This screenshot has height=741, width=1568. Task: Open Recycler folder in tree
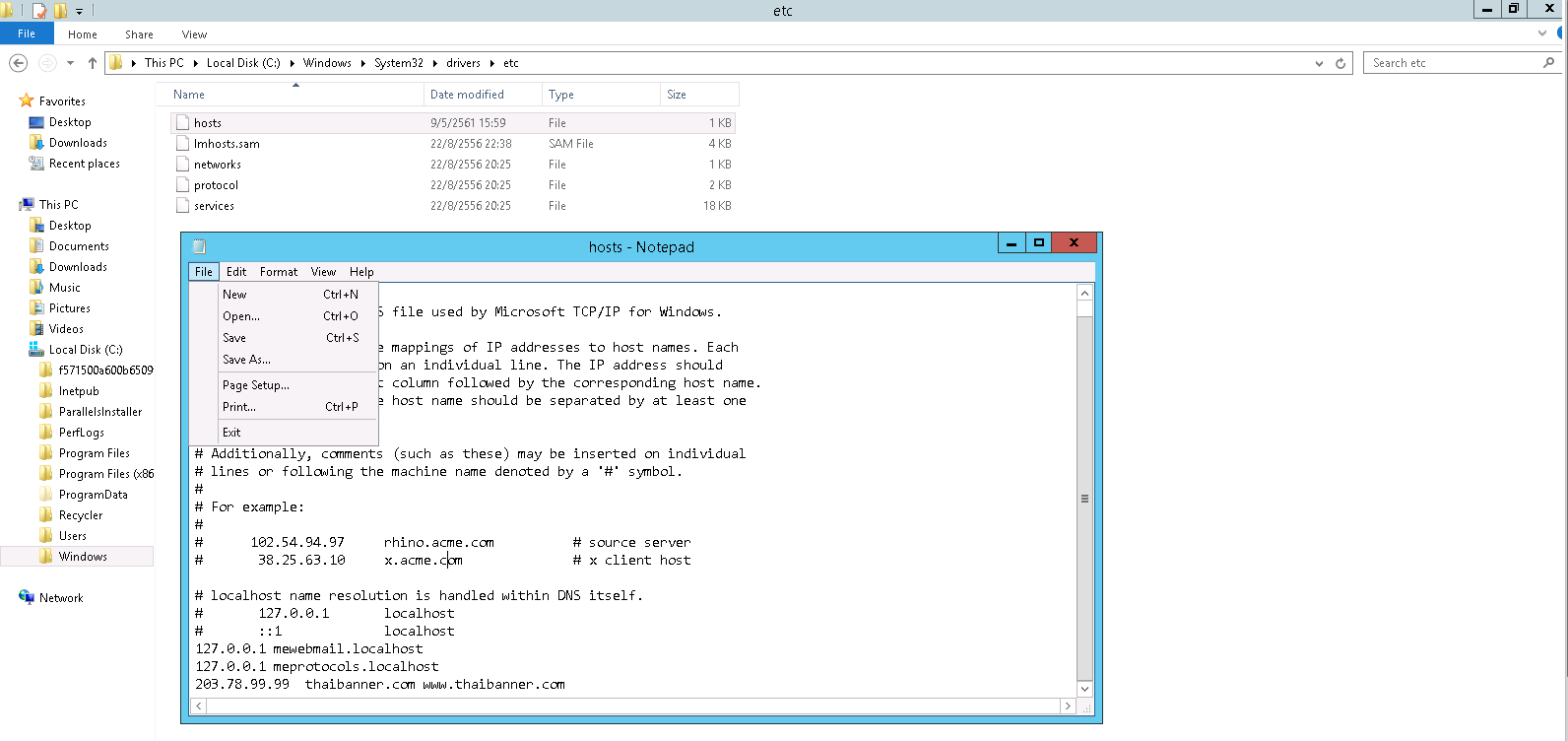[81, 515]
